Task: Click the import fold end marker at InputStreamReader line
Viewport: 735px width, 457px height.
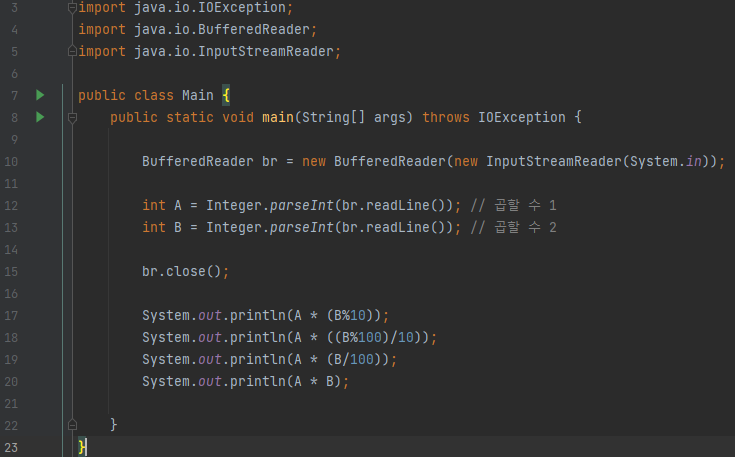Action: coord(72,51)
